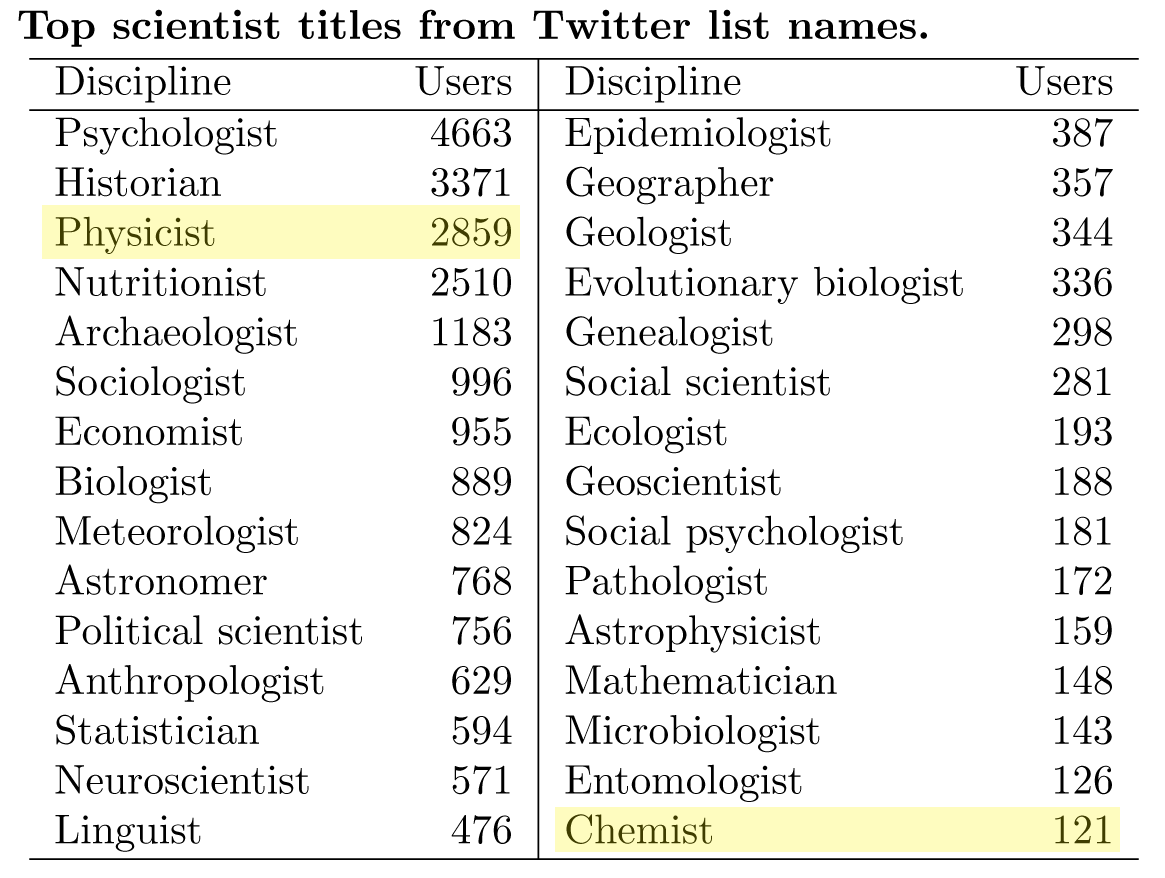Click the Epidemiologist row label
Viewport: 1165px width, 878px height.
pyautogui.click(x=697, y=133)
